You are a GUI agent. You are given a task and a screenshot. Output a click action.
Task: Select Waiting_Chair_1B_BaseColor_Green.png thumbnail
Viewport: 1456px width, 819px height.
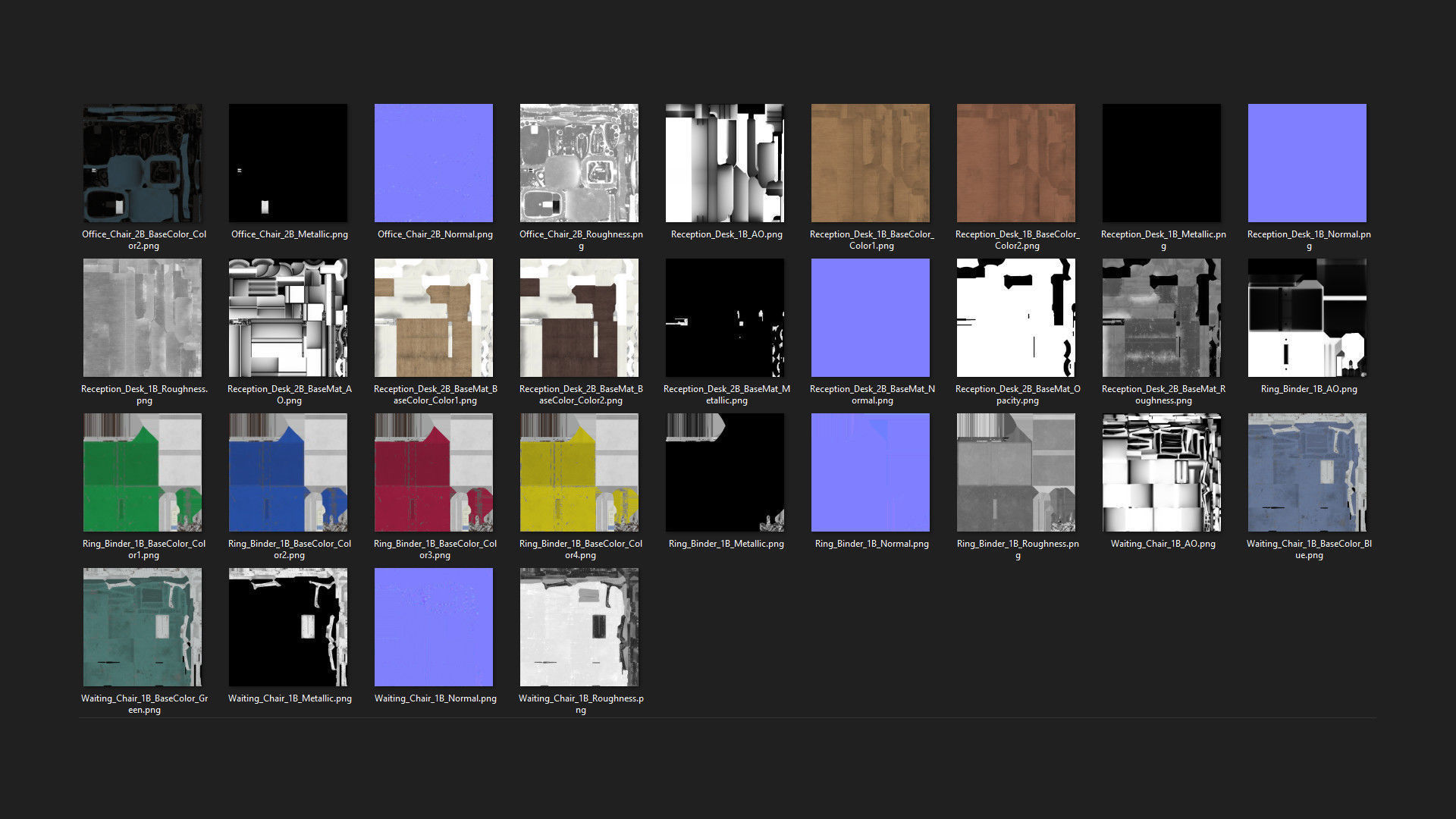pos(143,627)
